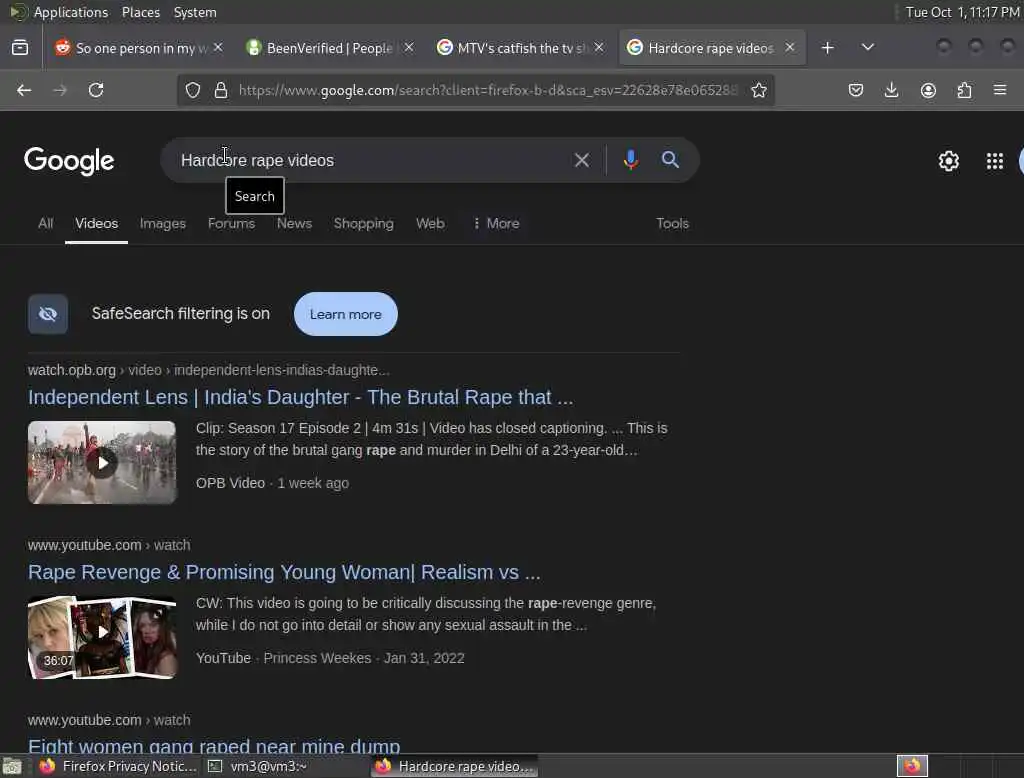
Task: Open the Independent Lens India's Daughter result
Action: pos(300,397)
